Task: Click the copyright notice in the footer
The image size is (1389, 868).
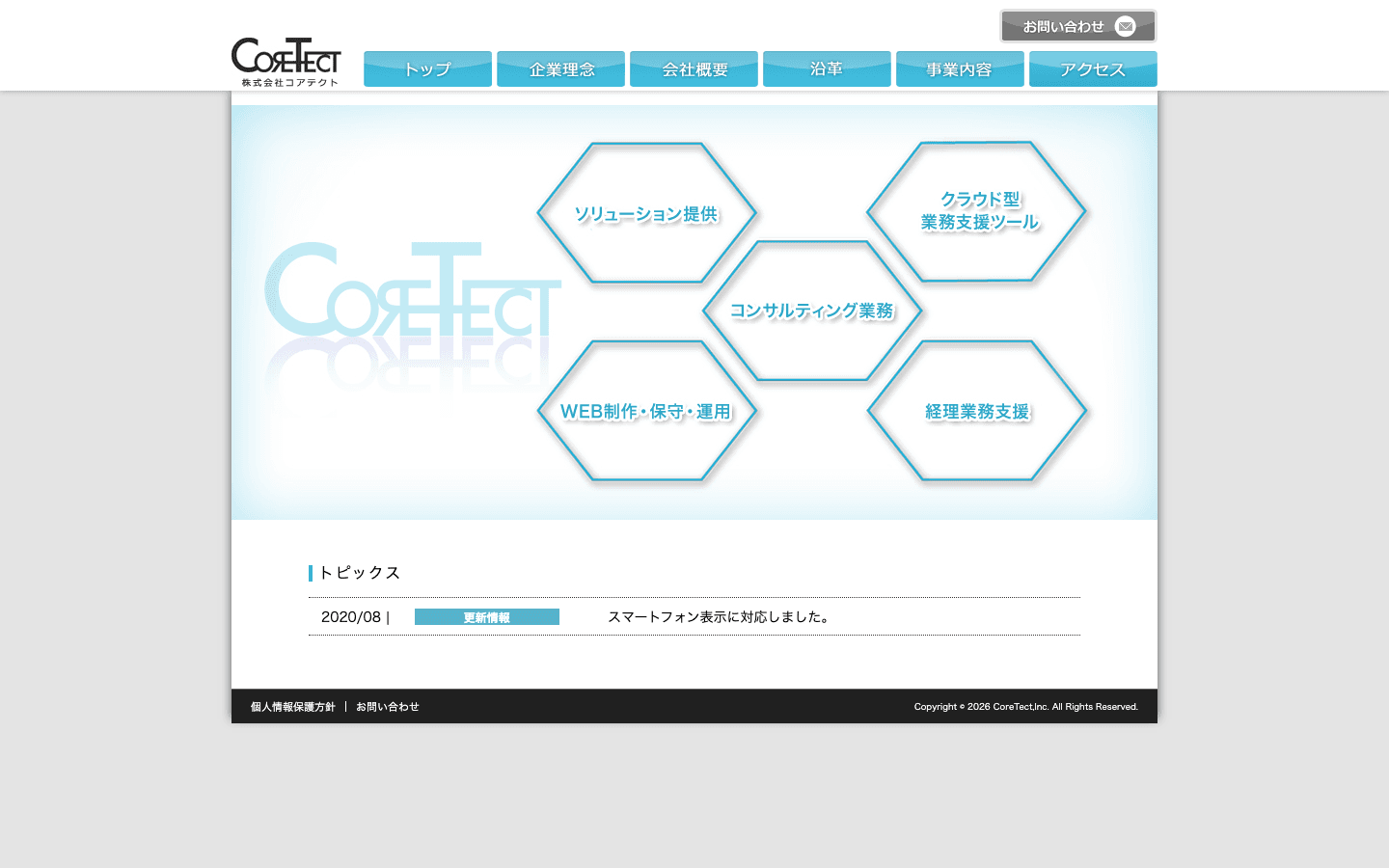Action: (1026, 707)
